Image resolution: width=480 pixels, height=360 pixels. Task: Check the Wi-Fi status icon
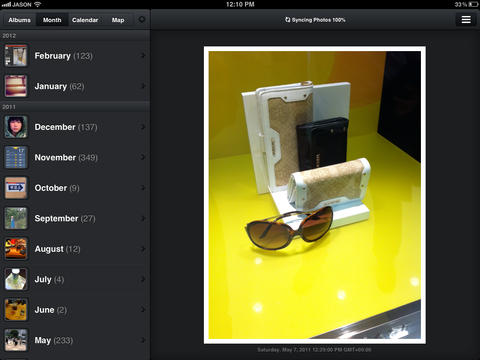(x=38, y=4)
